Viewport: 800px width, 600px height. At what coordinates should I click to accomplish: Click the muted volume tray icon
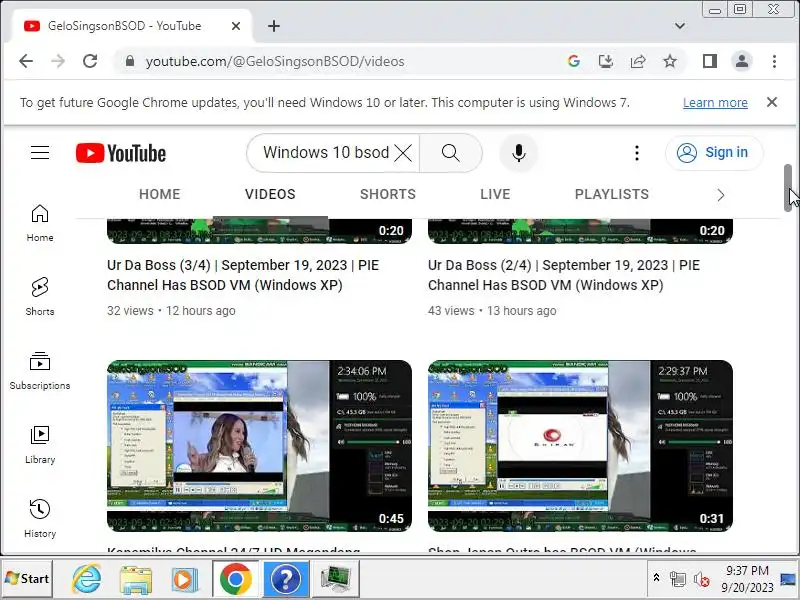point(702,579)
